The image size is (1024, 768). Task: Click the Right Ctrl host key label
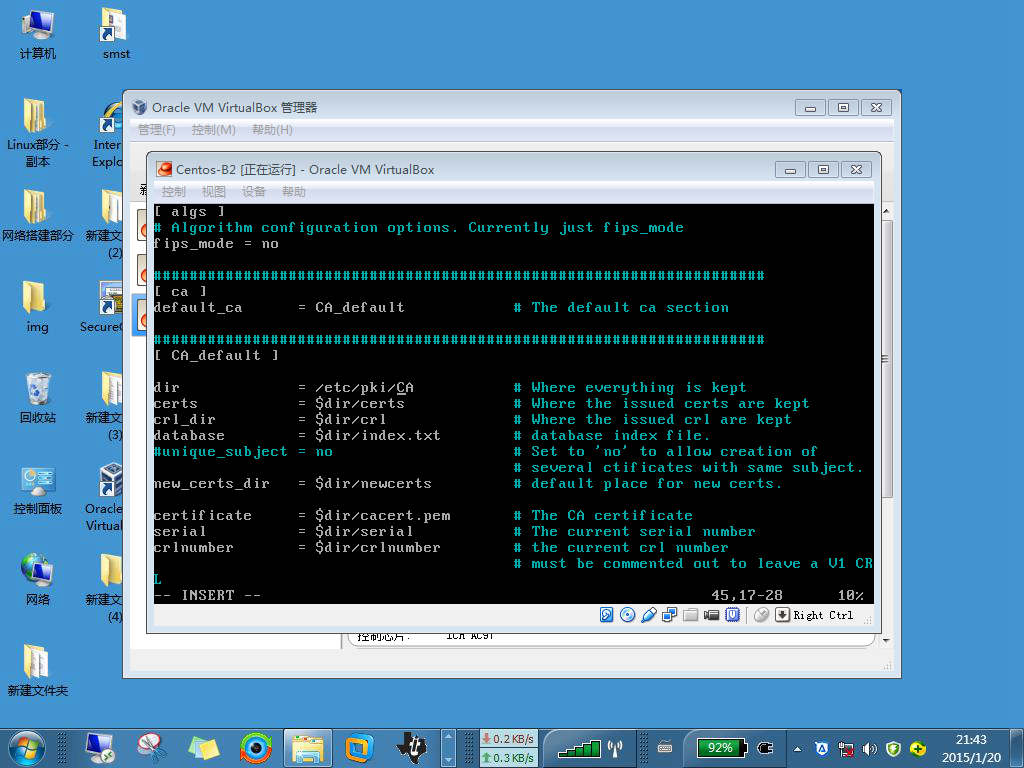tap(824, 615)
